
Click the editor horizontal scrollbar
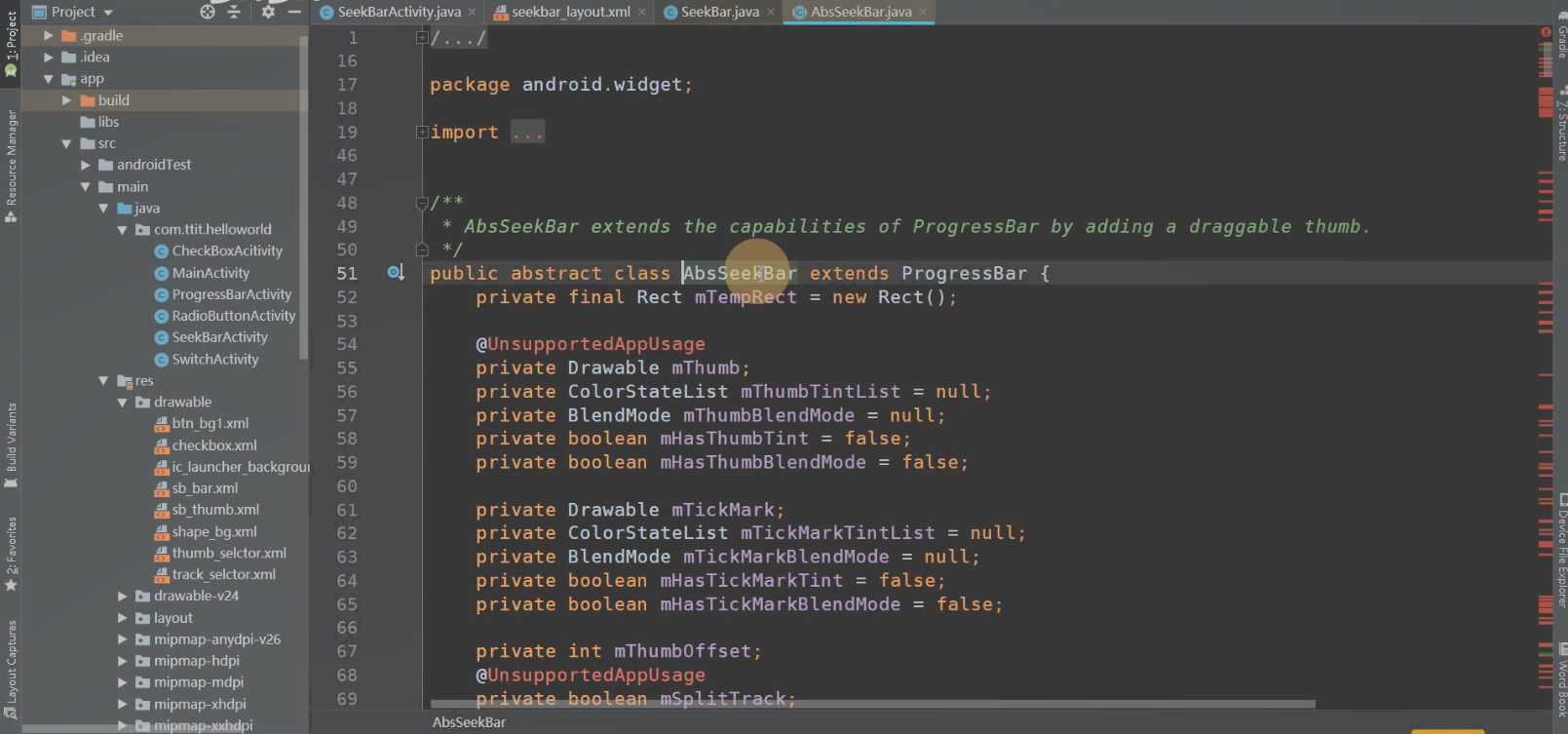(872, 704)
